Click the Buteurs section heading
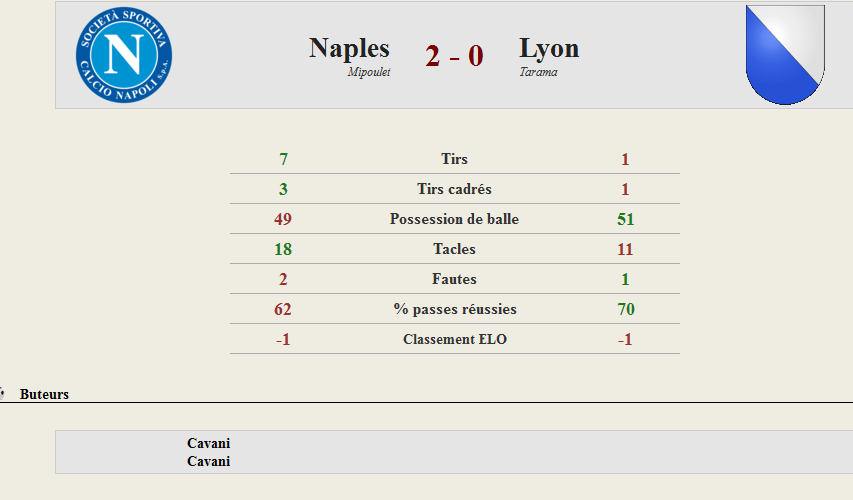853x500 pixels. tap(44, 394)
